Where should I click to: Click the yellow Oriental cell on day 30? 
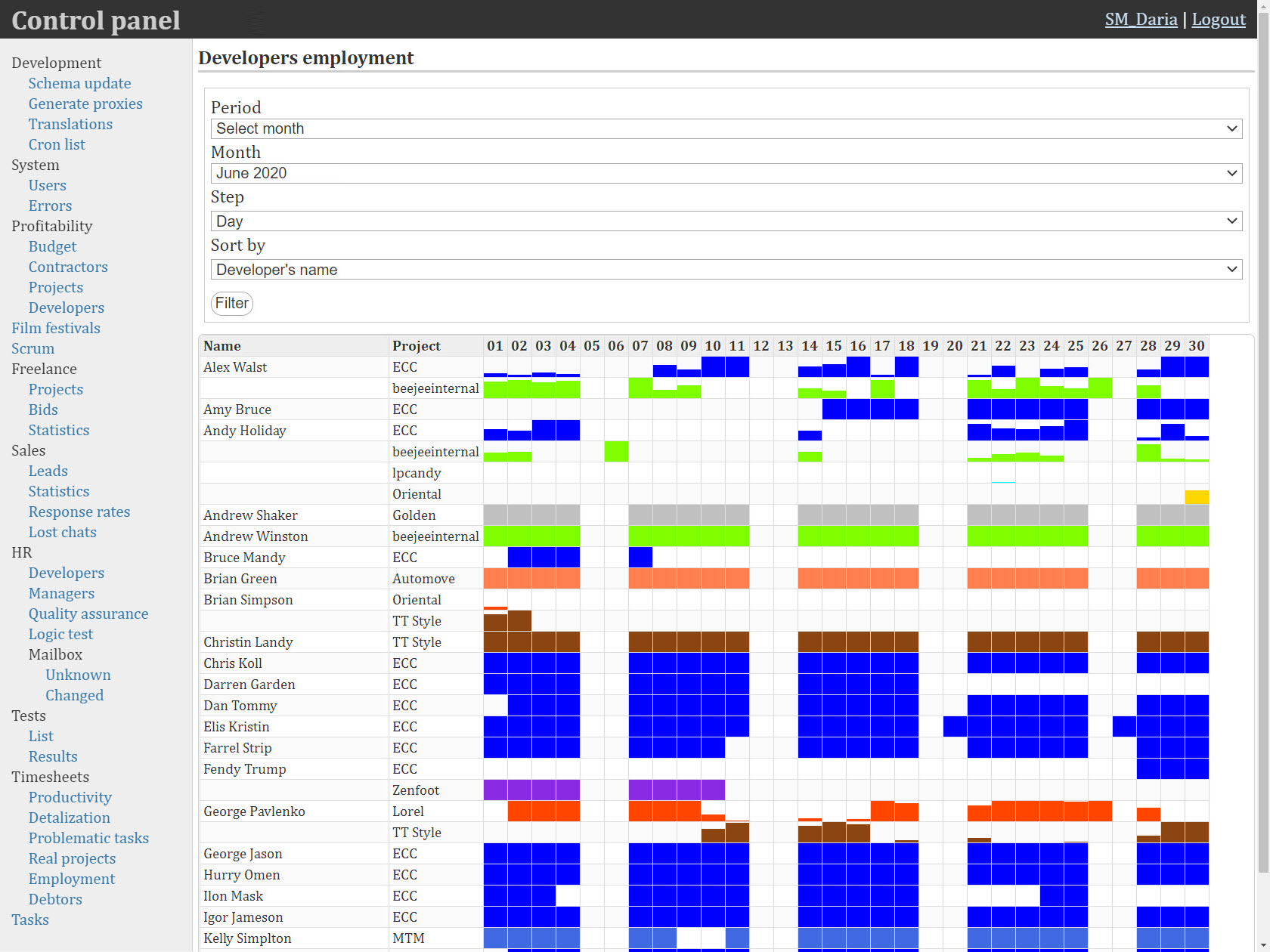[x=1197, y=497]
